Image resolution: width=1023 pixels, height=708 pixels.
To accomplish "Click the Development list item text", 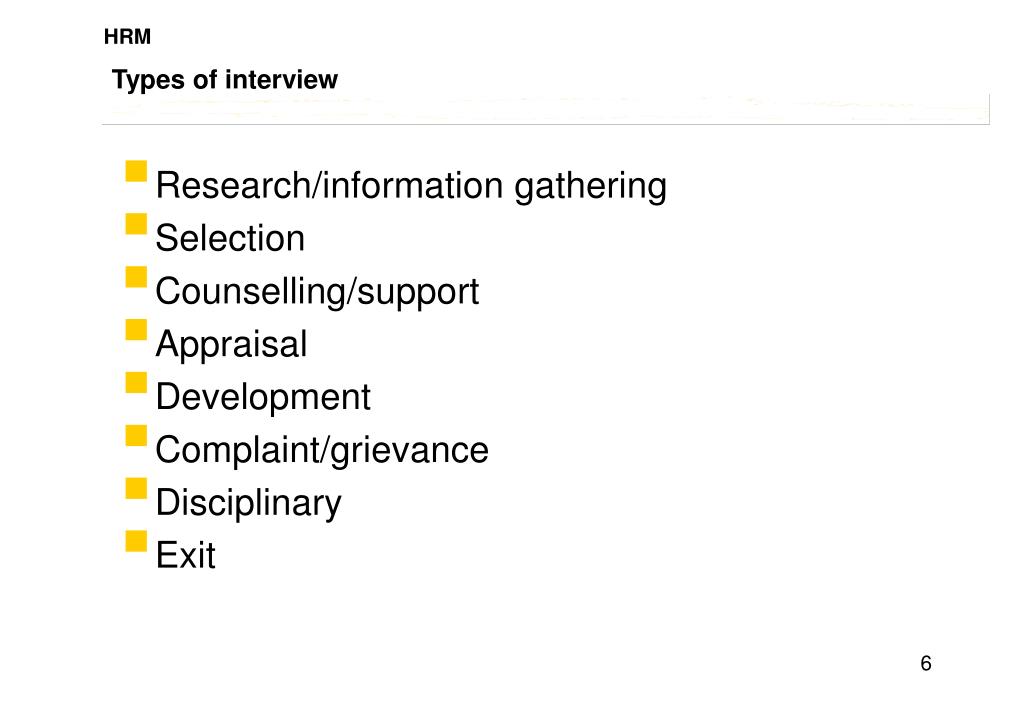I will point(263,398).
